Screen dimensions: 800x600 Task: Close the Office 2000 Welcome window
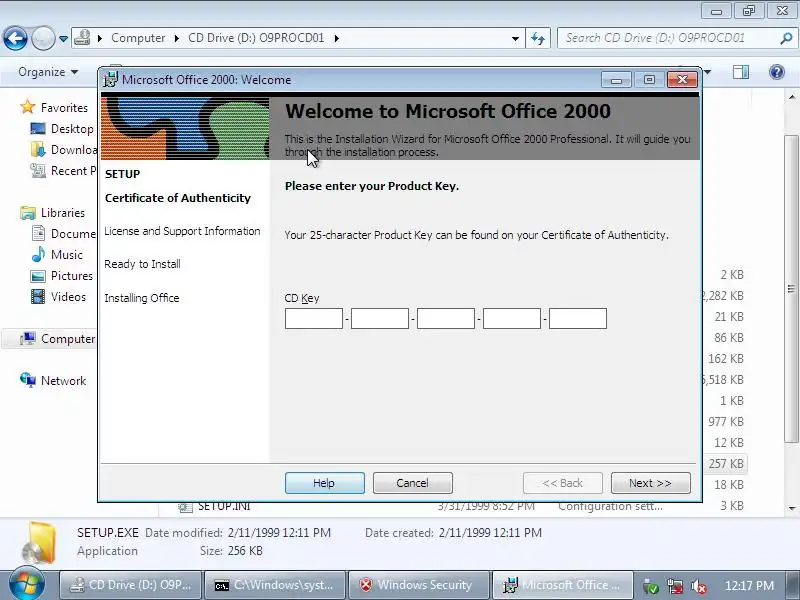(x=682, y=80)
